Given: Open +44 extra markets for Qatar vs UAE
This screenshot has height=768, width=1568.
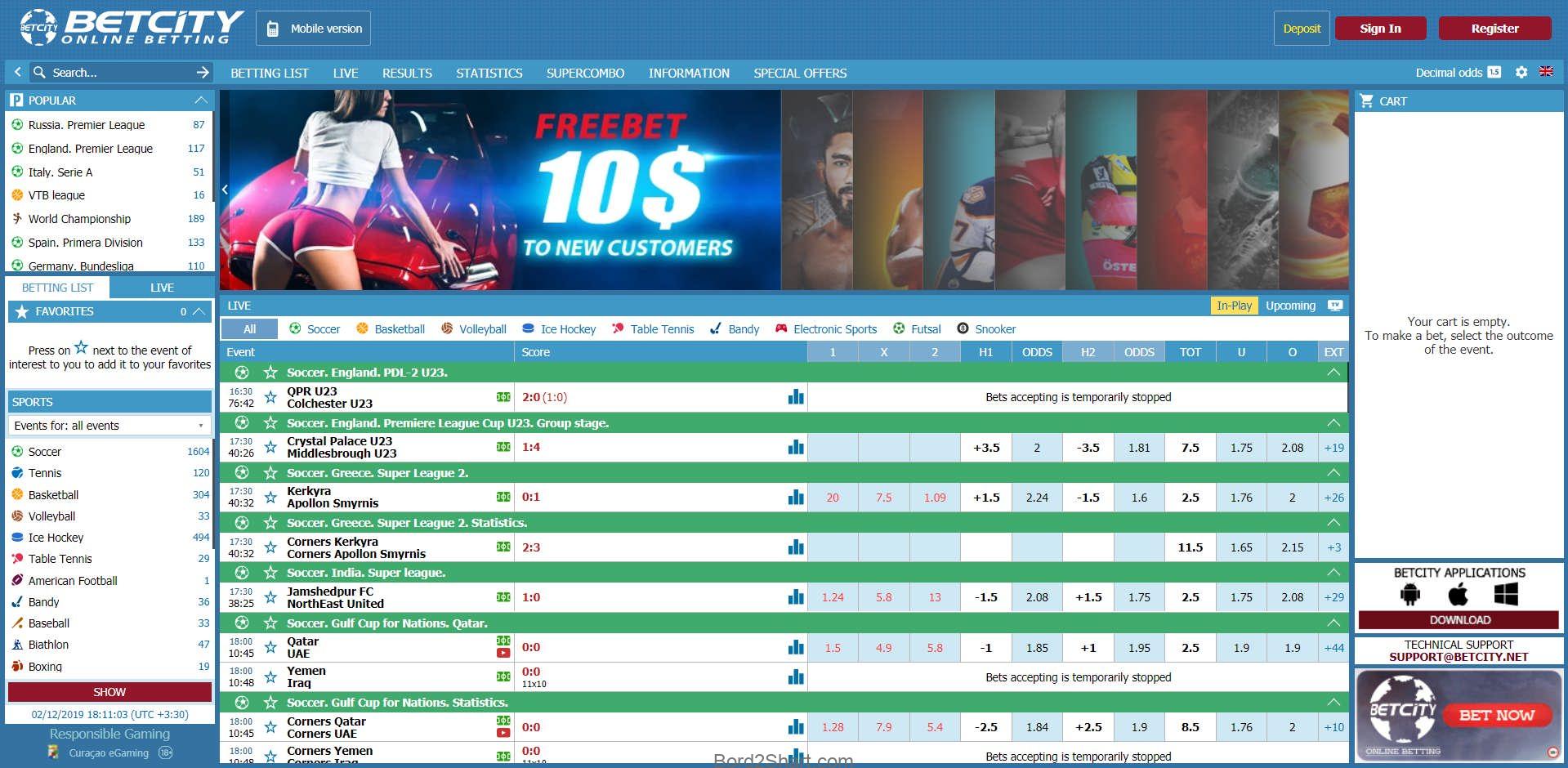Looking at the screenshot, I should [x=1333, y=648].
